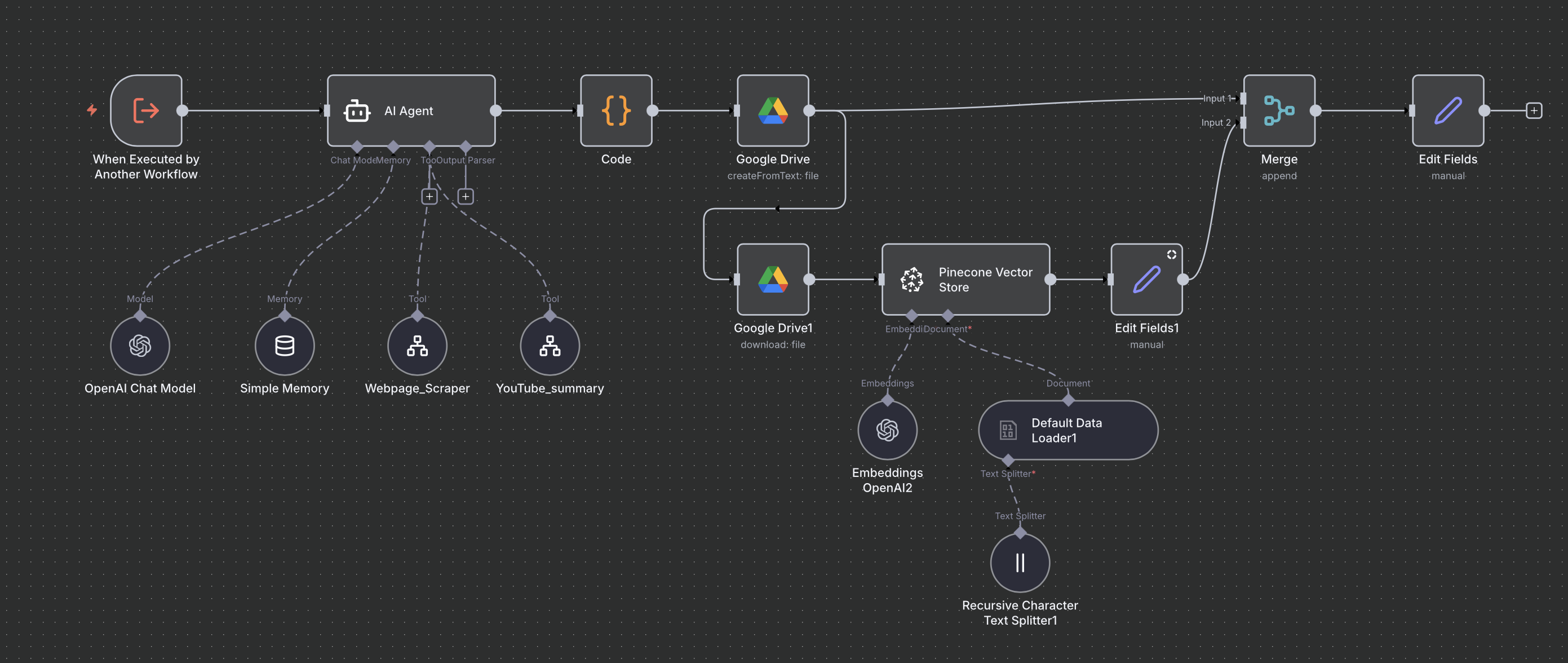Select the Webpage_Scraper tool node
Image resolution: width=1568 pixels, height=663 pixels.
click(x=417, y=345)
